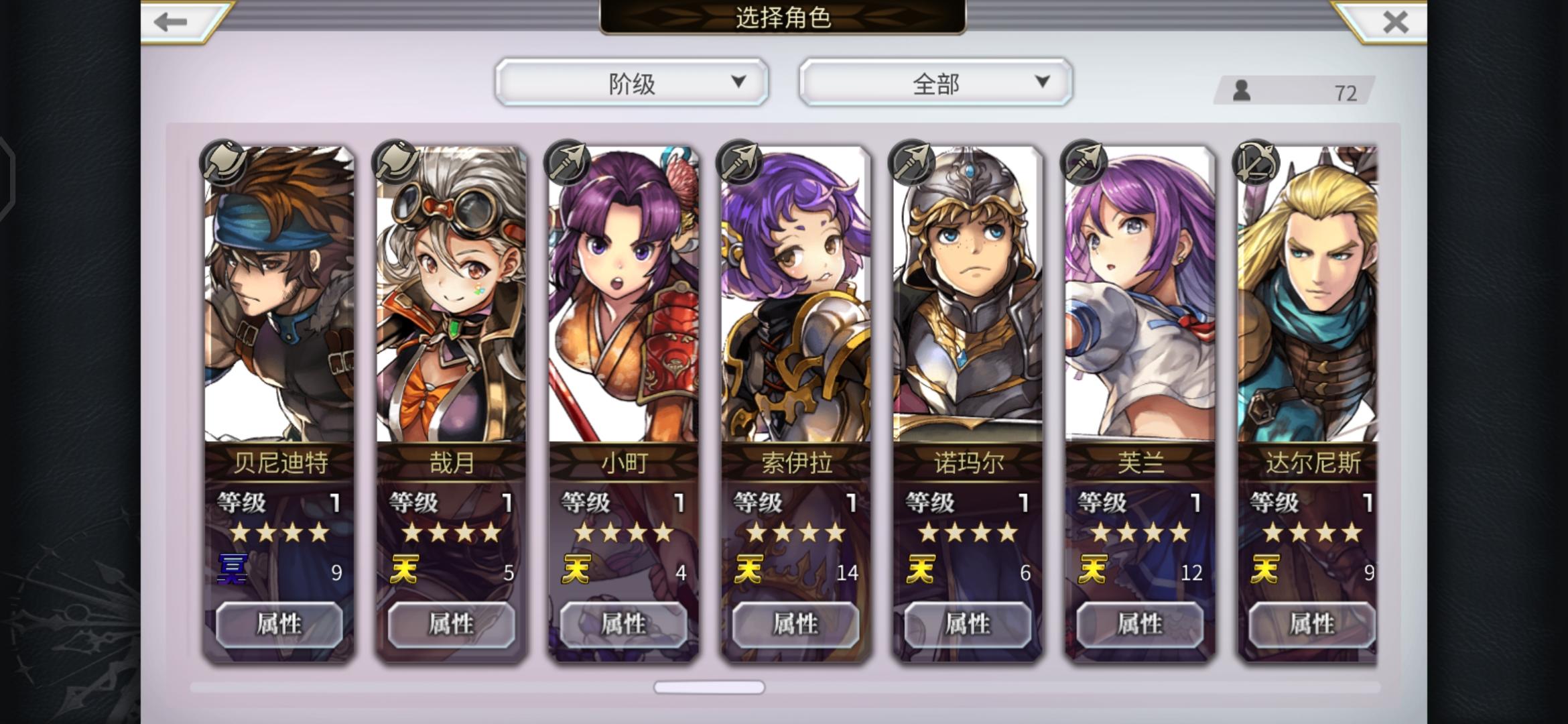Open 属性 for 诺玛尔
This screenshot has width=1568, height=724.
pyautogui.click(x=968, y=625)
